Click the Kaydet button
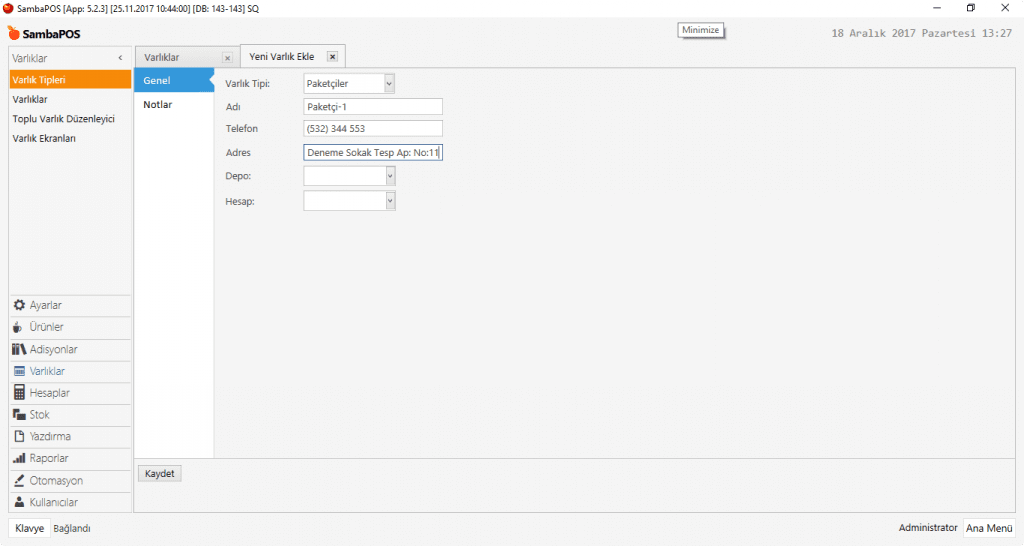 (x=159, y=474)
